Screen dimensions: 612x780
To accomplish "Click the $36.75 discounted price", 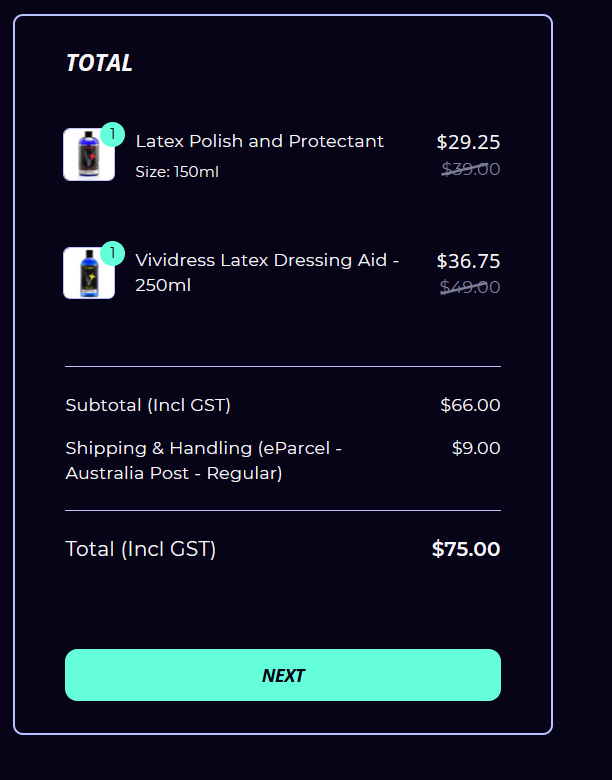I will pyautogui.click(x=468, y=261).
